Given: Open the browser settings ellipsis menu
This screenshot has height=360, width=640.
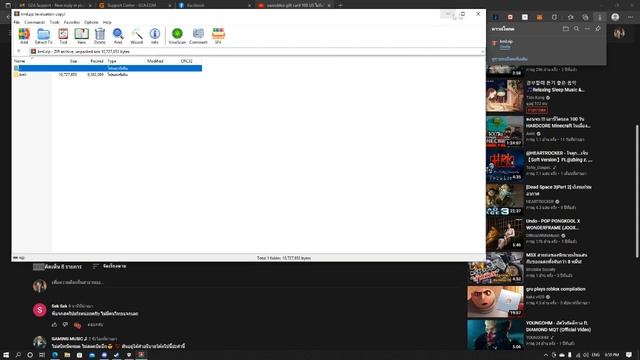Looking at the screenshot, I should [631, 17].
